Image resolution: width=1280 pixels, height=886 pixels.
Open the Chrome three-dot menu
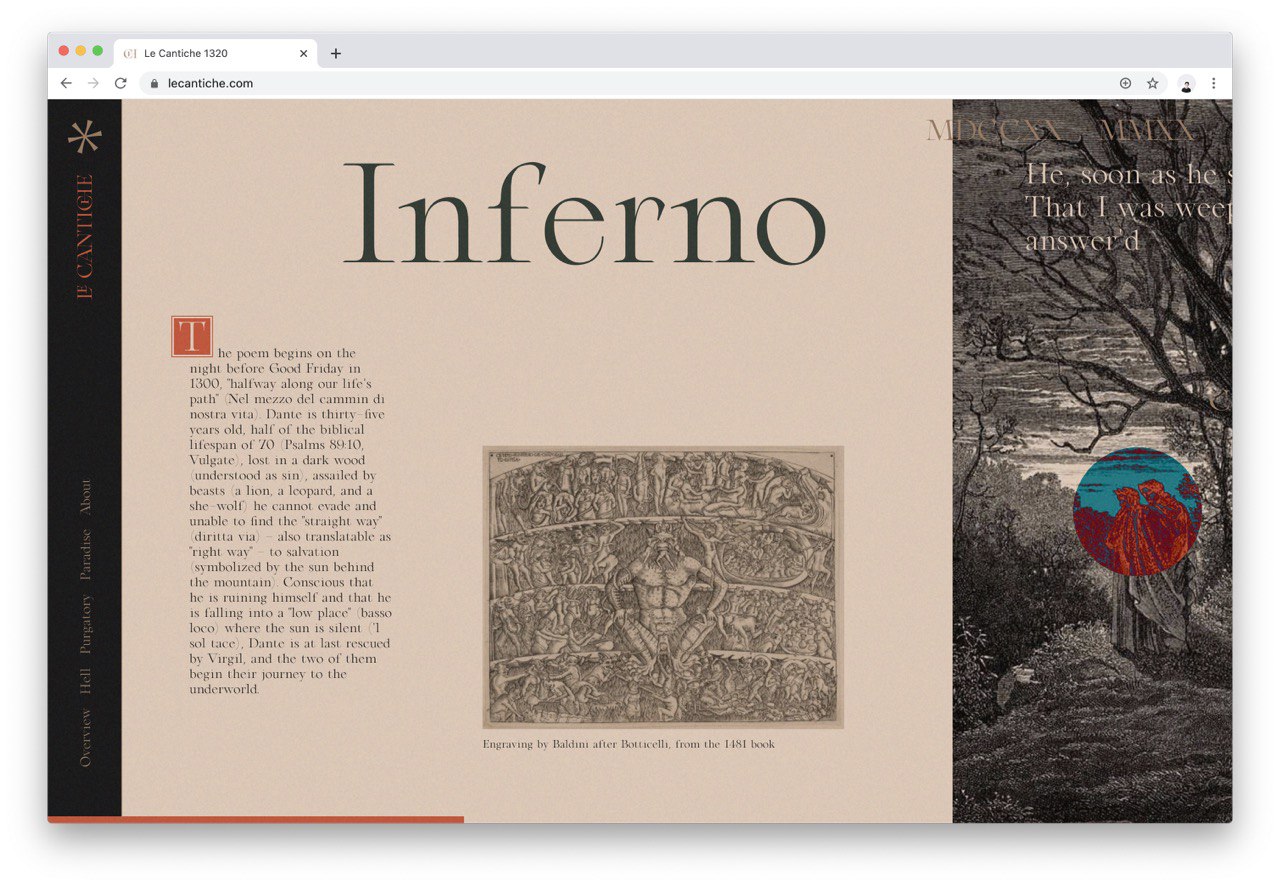[x=1214, y=83]
